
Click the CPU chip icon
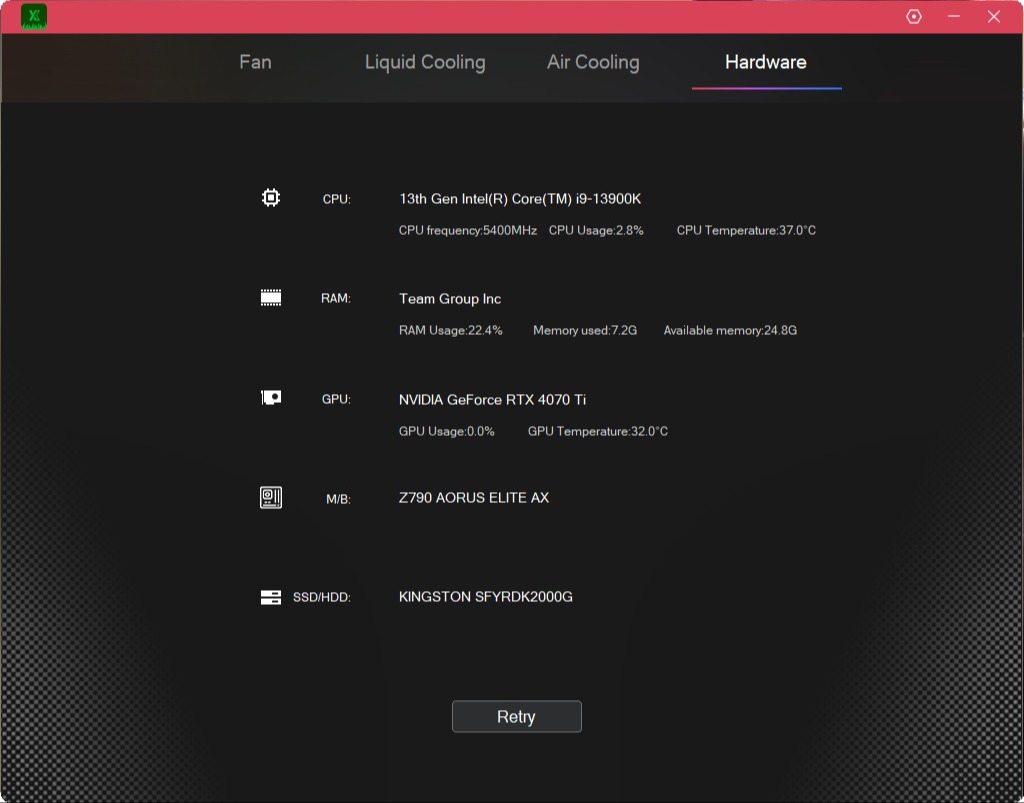click(x=271, y=197)
